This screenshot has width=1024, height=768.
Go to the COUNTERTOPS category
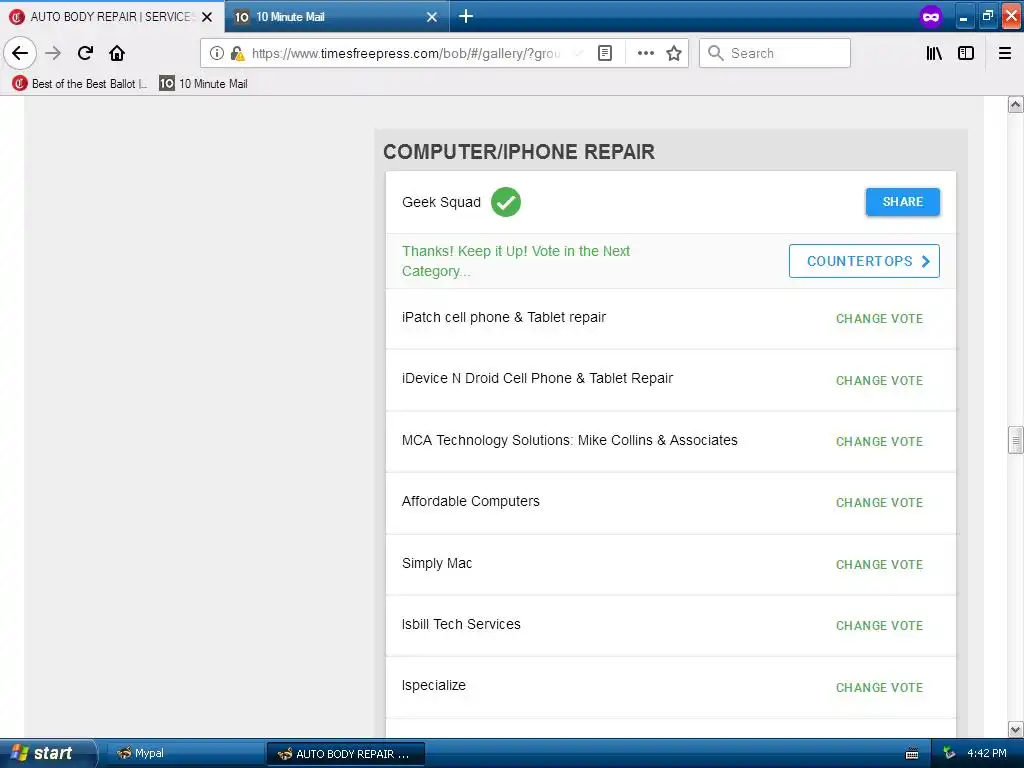(x=864, y=261)
